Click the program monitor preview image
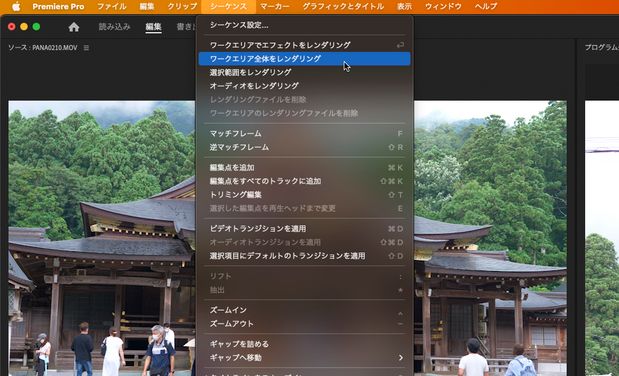 (602, 238)
